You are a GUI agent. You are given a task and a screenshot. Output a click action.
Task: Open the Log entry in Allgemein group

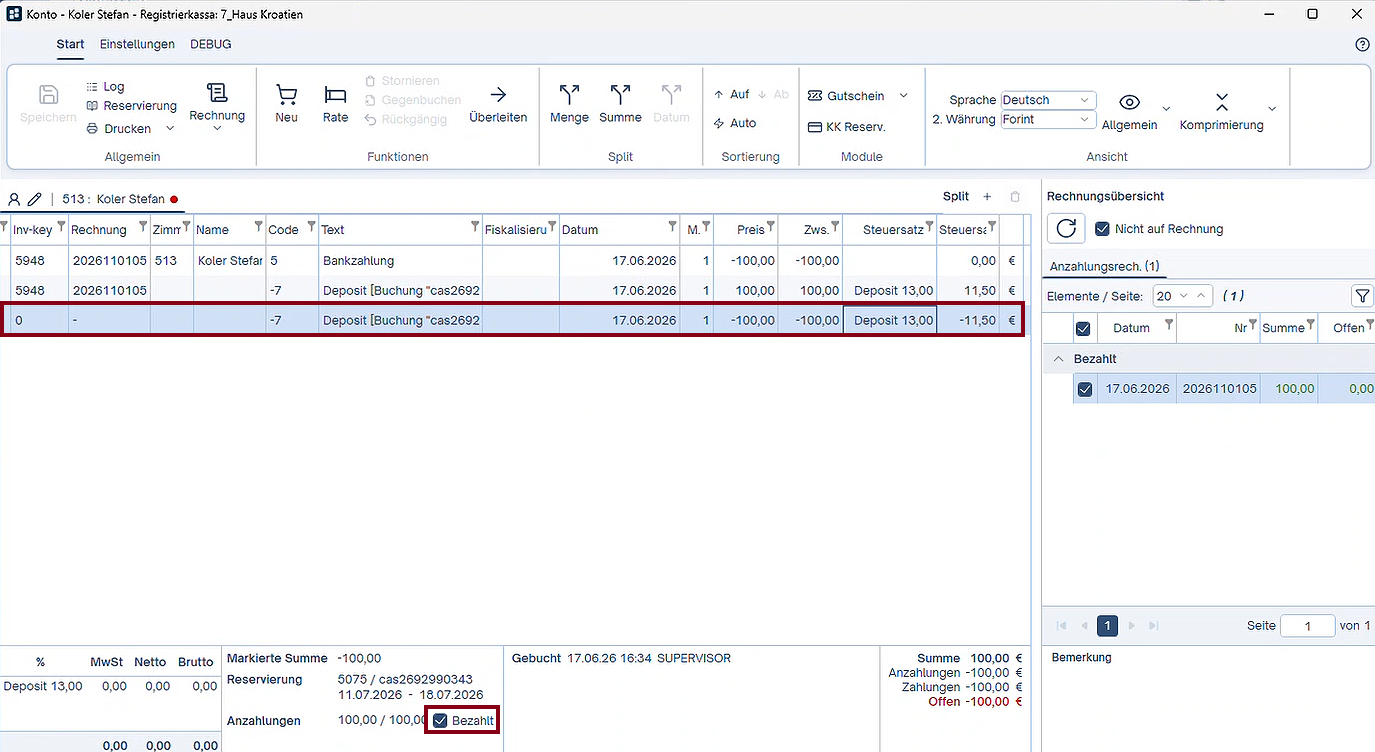pos(105,87)
